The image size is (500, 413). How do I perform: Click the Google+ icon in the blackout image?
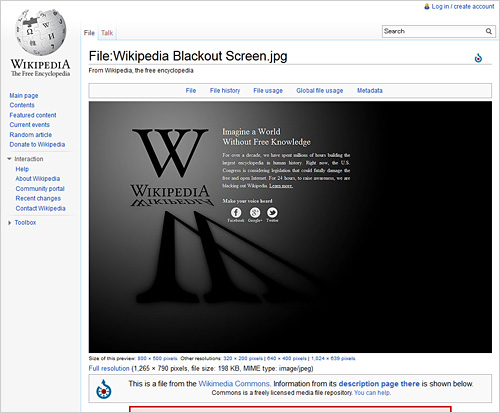click(x=255, y=212)
